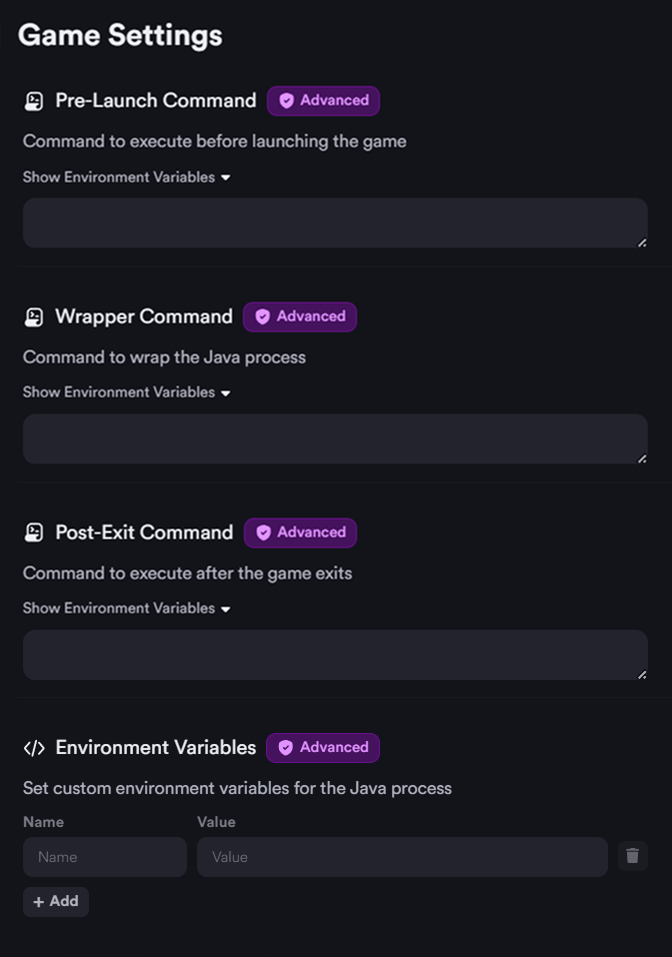
Task: Focus the Pre-Launch Command text area
Action: 335,223
